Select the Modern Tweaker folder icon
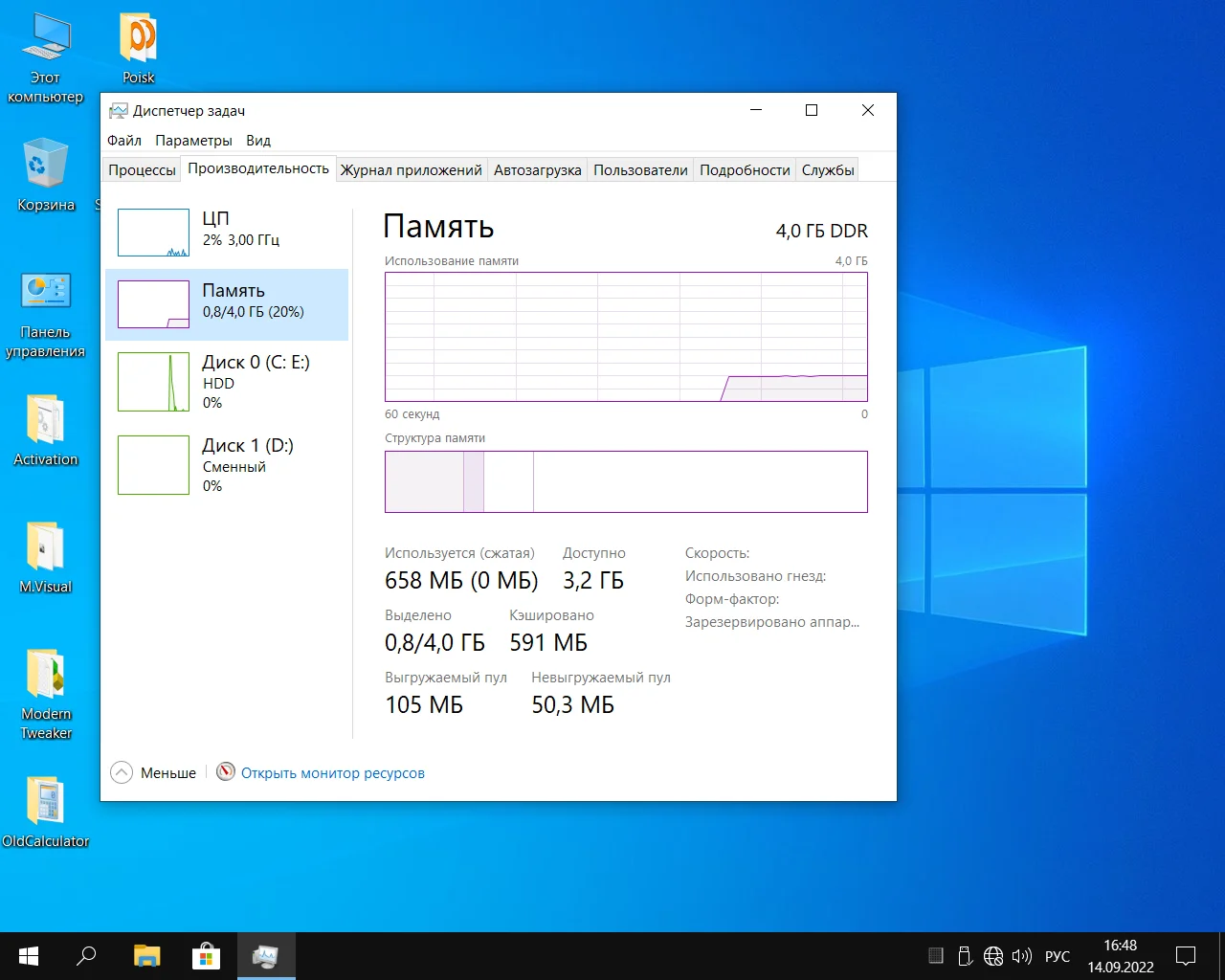Image resolution: width=1225 pixels, height=980 pixels. click(45, 694)
